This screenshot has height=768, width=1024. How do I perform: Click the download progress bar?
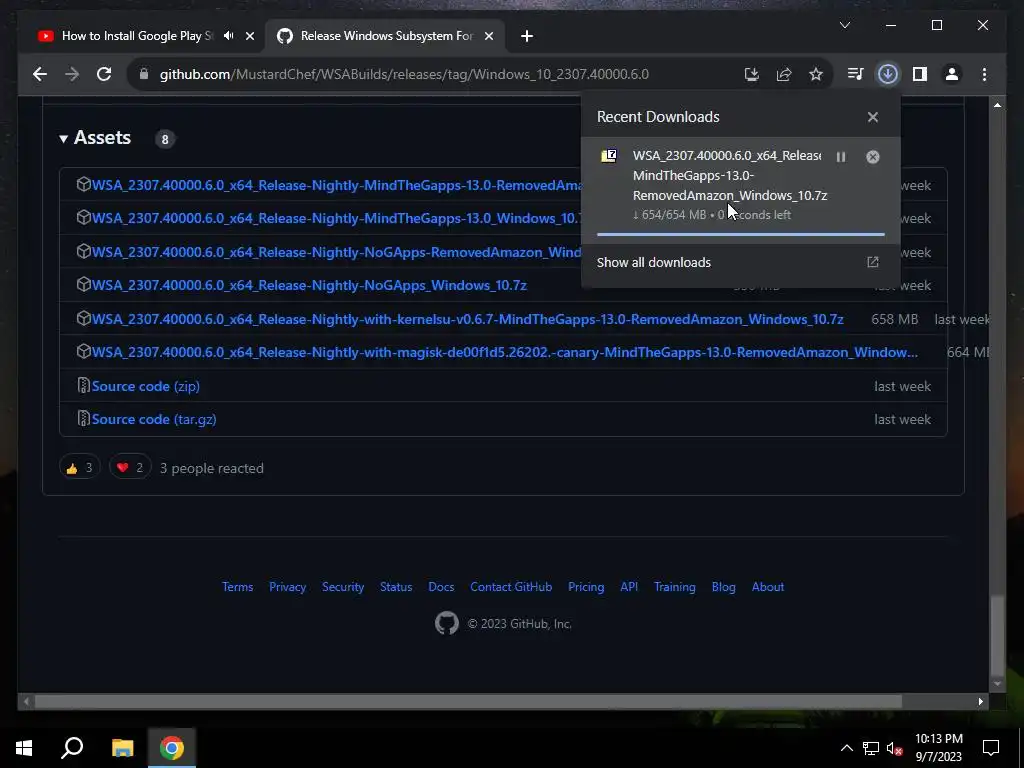741,234
